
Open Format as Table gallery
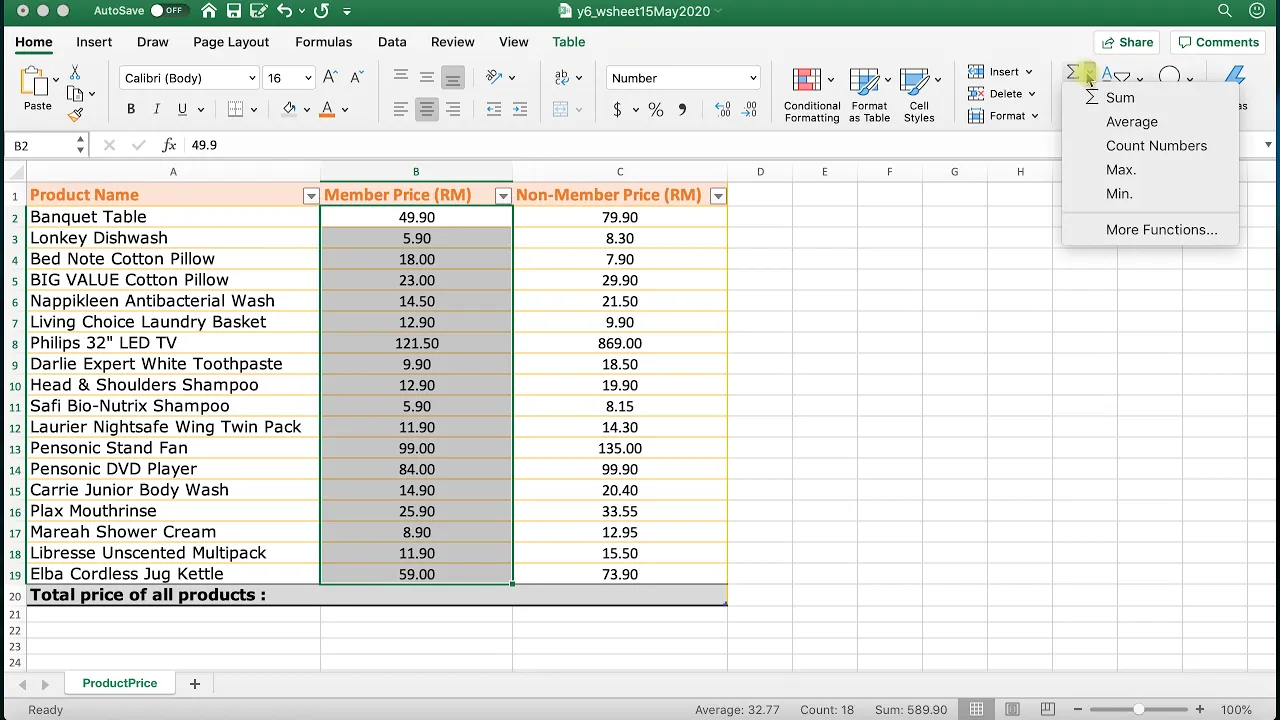869,95
